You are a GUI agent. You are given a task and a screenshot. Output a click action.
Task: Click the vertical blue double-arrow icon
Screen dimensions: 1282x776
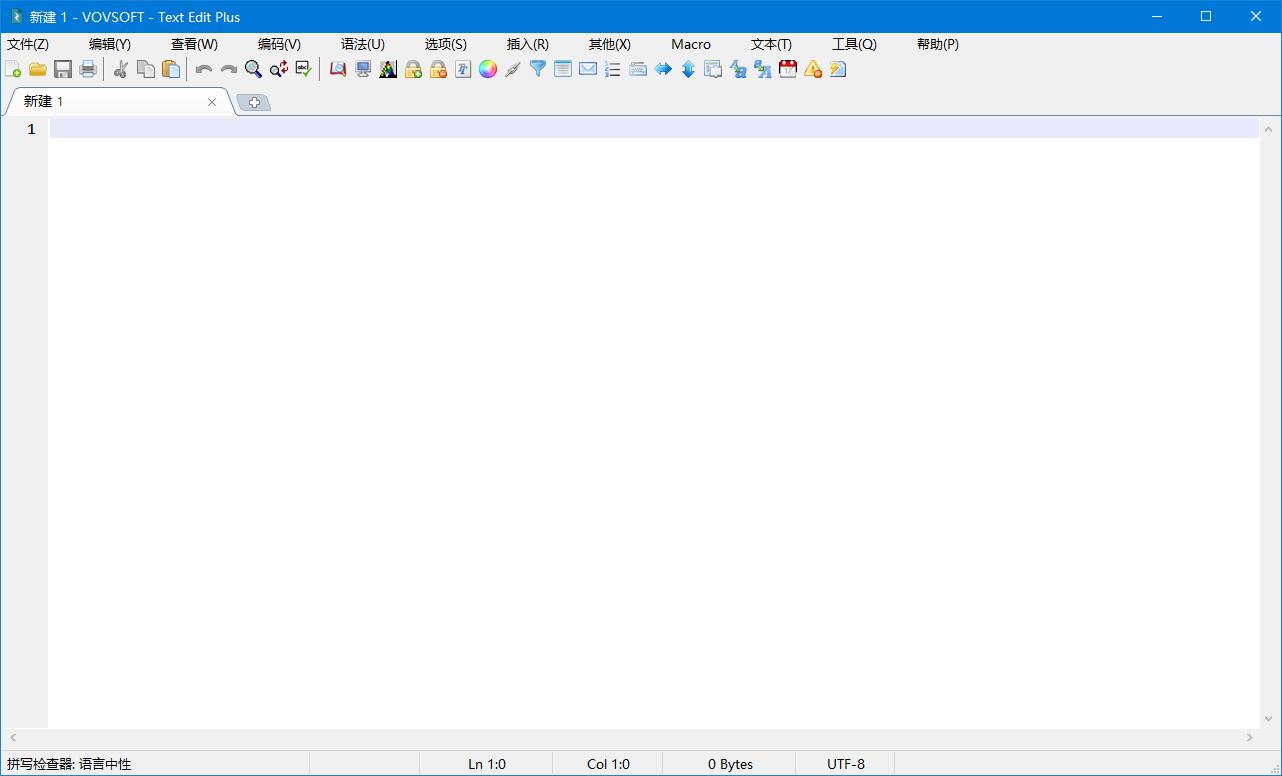point(688,69)
